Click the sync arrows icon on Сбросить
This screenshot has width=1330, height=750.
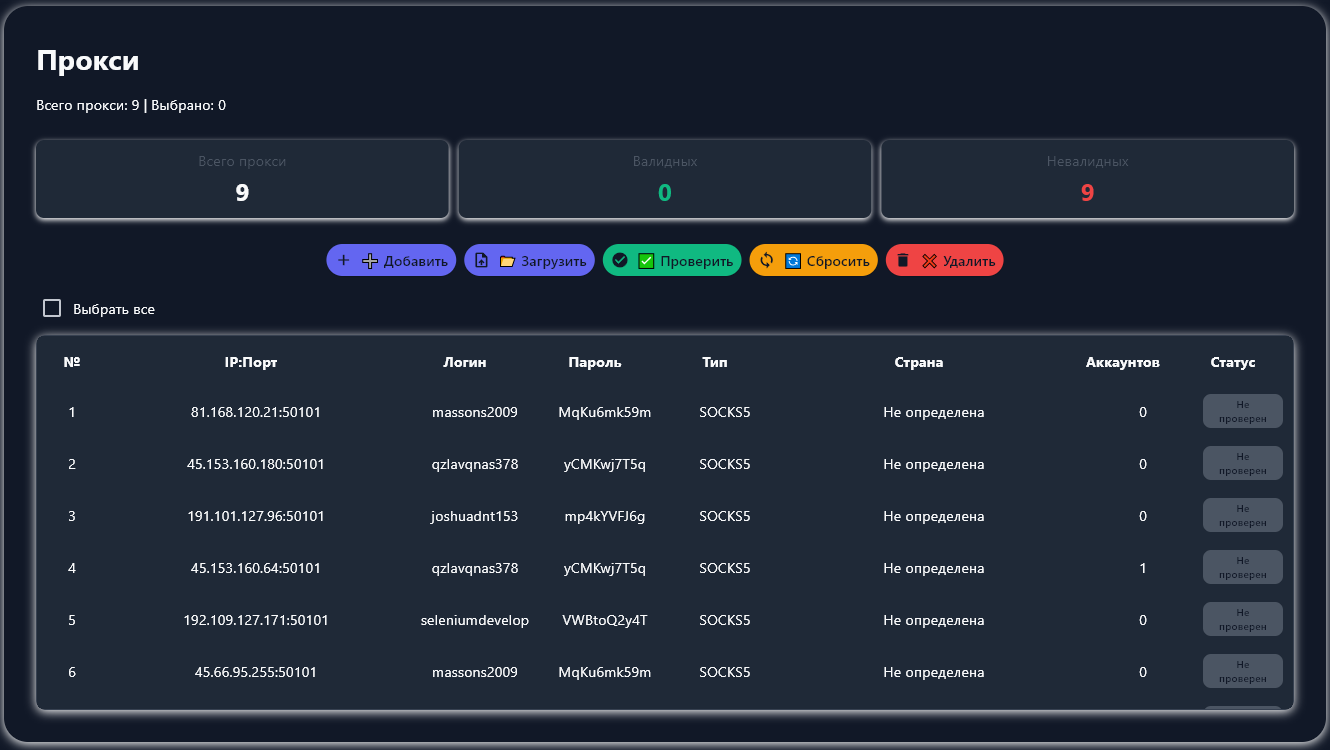pos(767,261)
